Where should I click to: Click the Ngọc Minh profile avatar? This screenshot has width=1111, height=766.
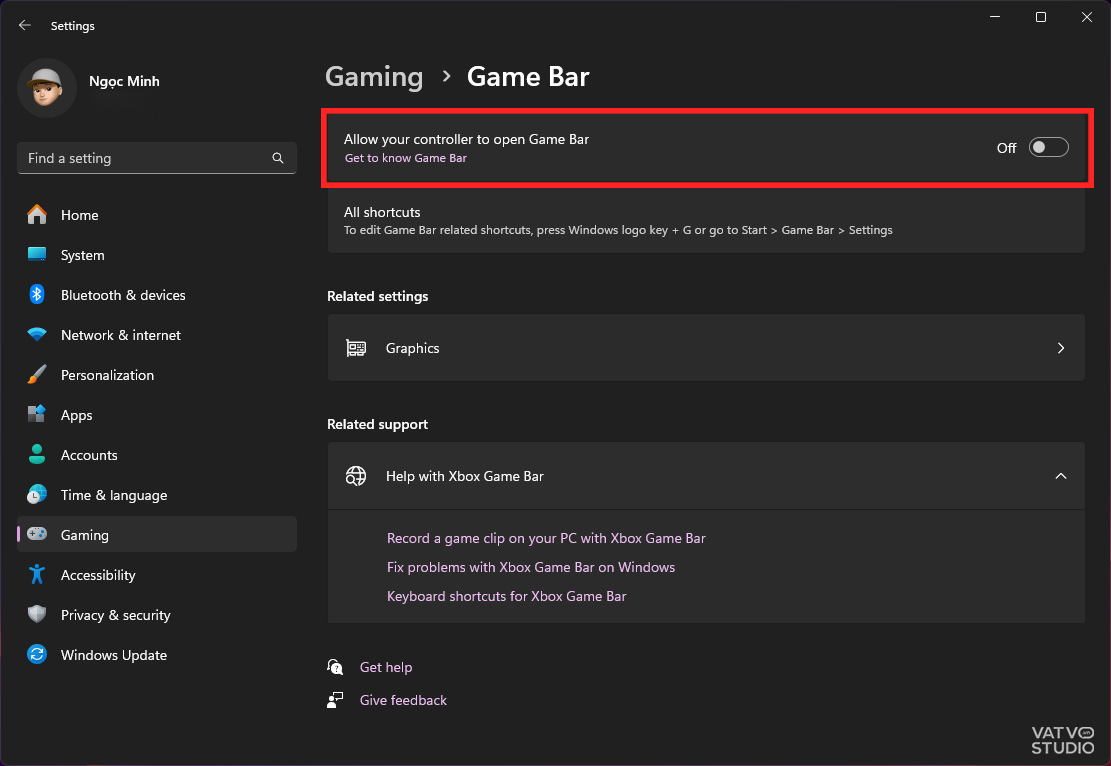[x=47, y=88]
